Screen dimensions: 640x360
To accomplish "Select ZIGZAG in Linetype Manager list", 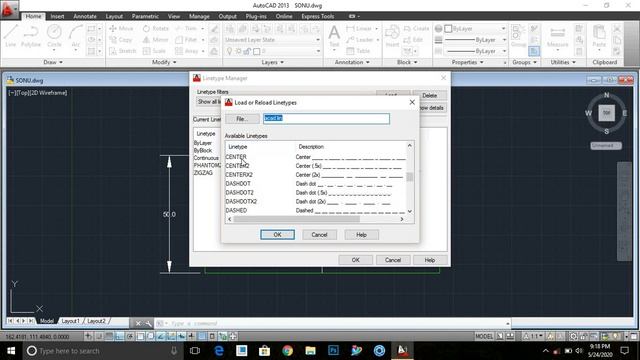I will pyautogui.click(x=203, y=173).
